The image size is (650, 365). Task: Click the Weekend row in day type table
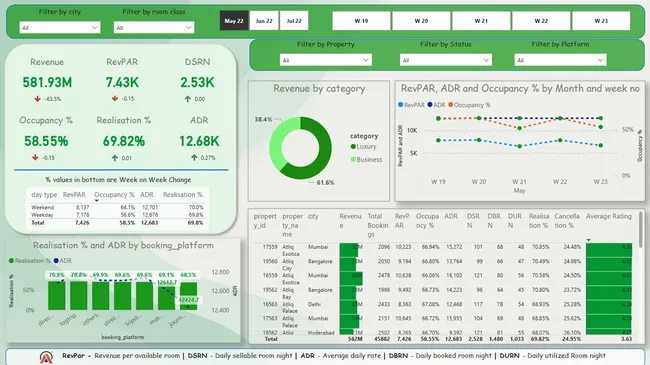[117, 207]
